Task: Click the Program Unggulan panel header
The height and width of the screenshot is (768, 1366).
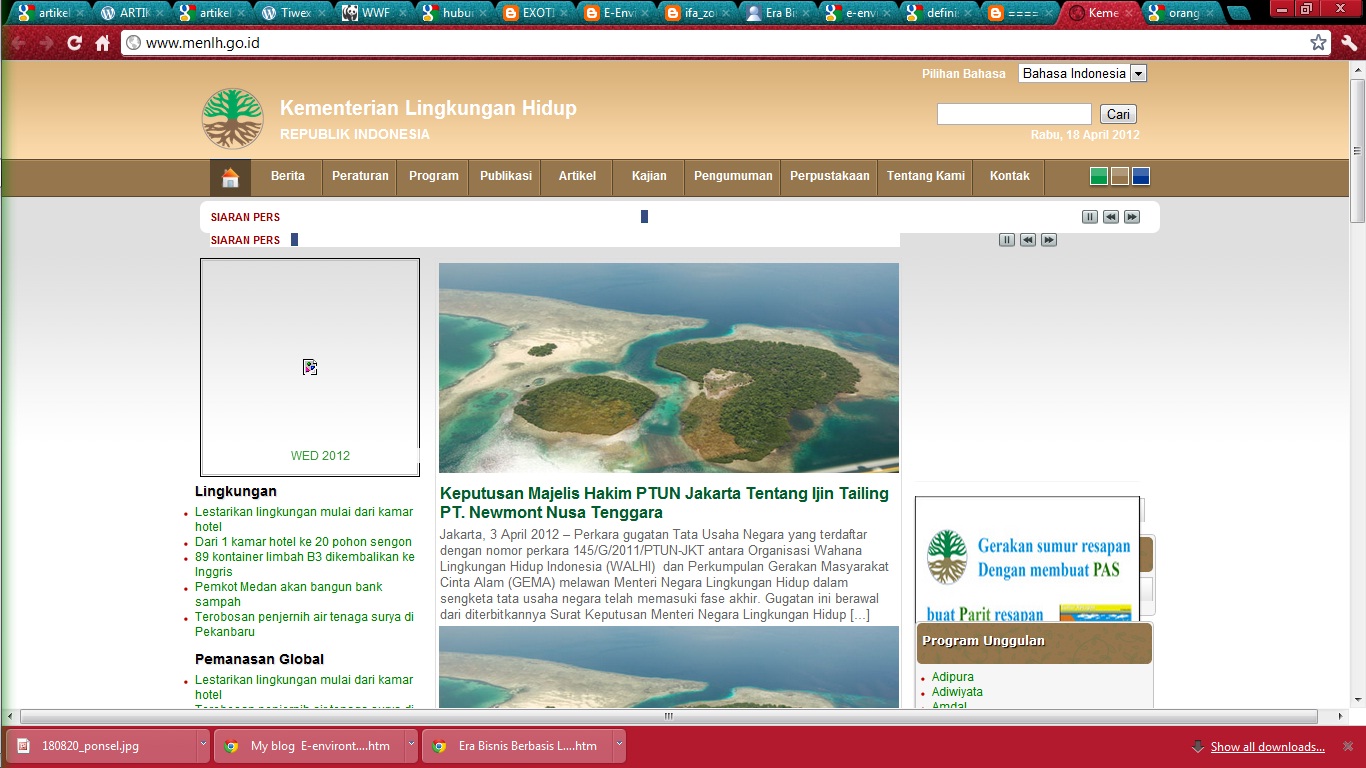Action: tap(1034, 643)
